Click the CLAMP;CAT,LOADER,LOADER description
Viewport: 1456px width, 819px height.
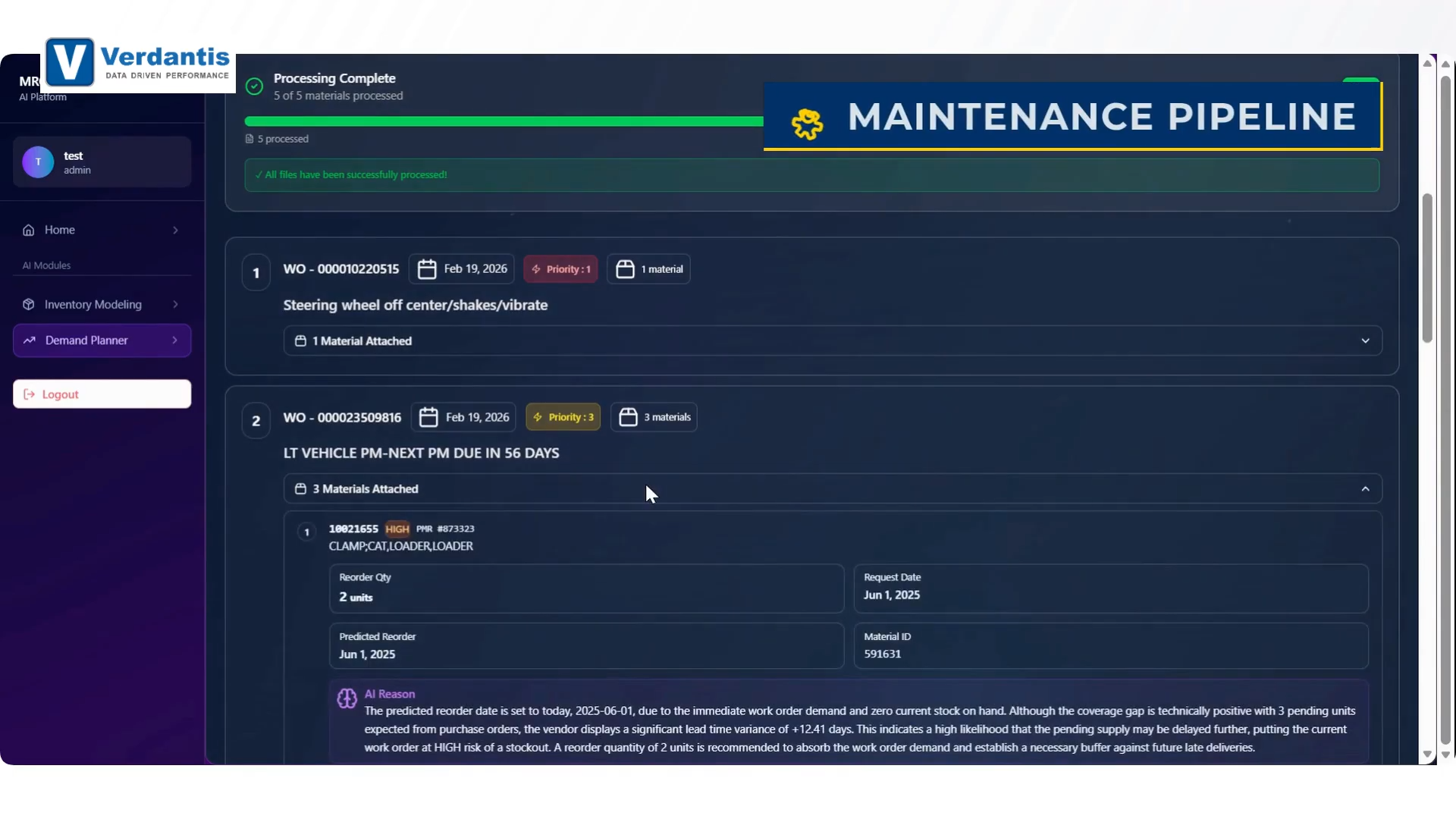click(401, 546)
